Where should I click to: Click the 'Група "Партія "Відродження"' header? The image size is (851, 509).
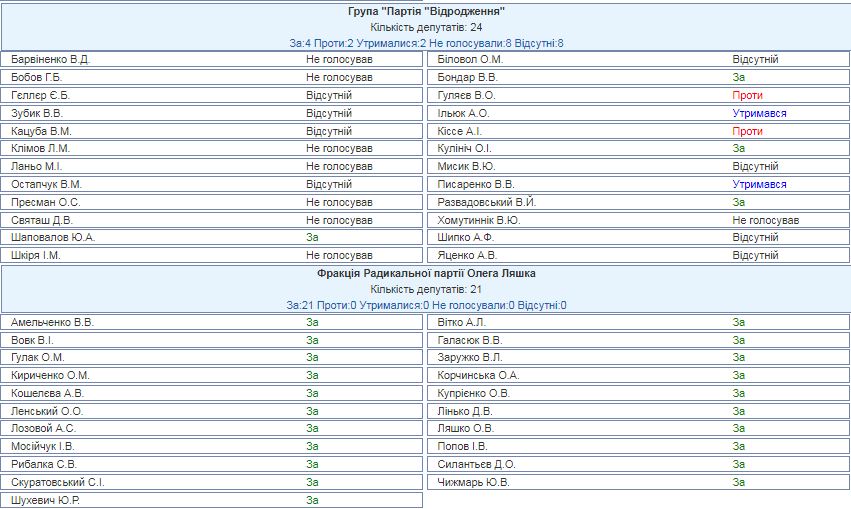(x=425, y=12)
